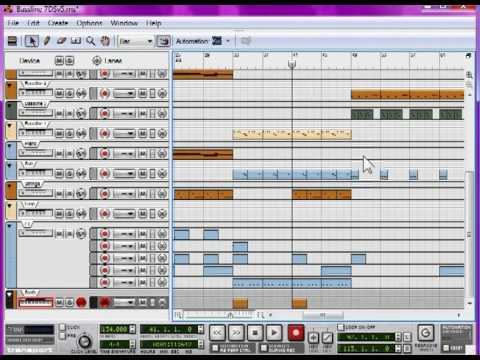Open the Redrum 1 lane type dropdown
The image size is (480, 360).
tap(124, 134)
